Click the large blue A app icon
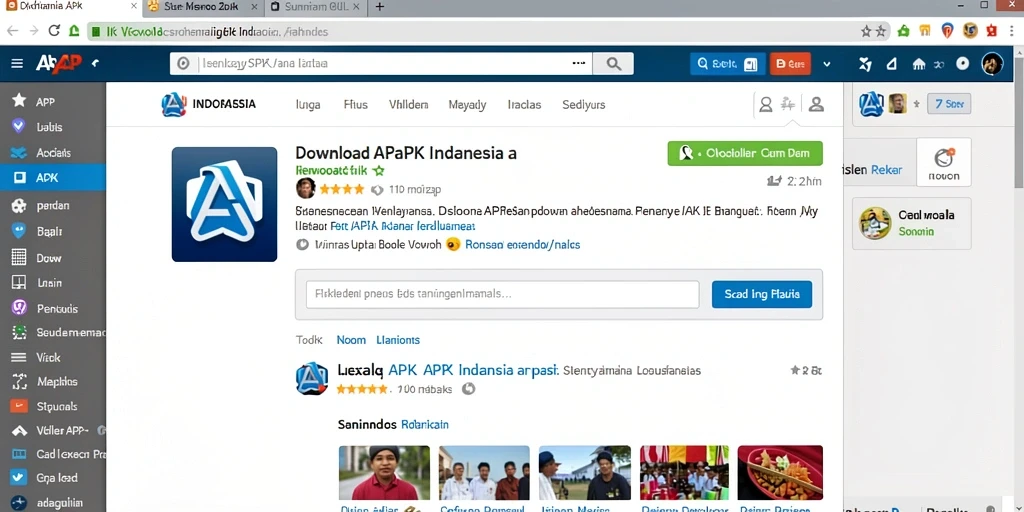 coord(224,204)
